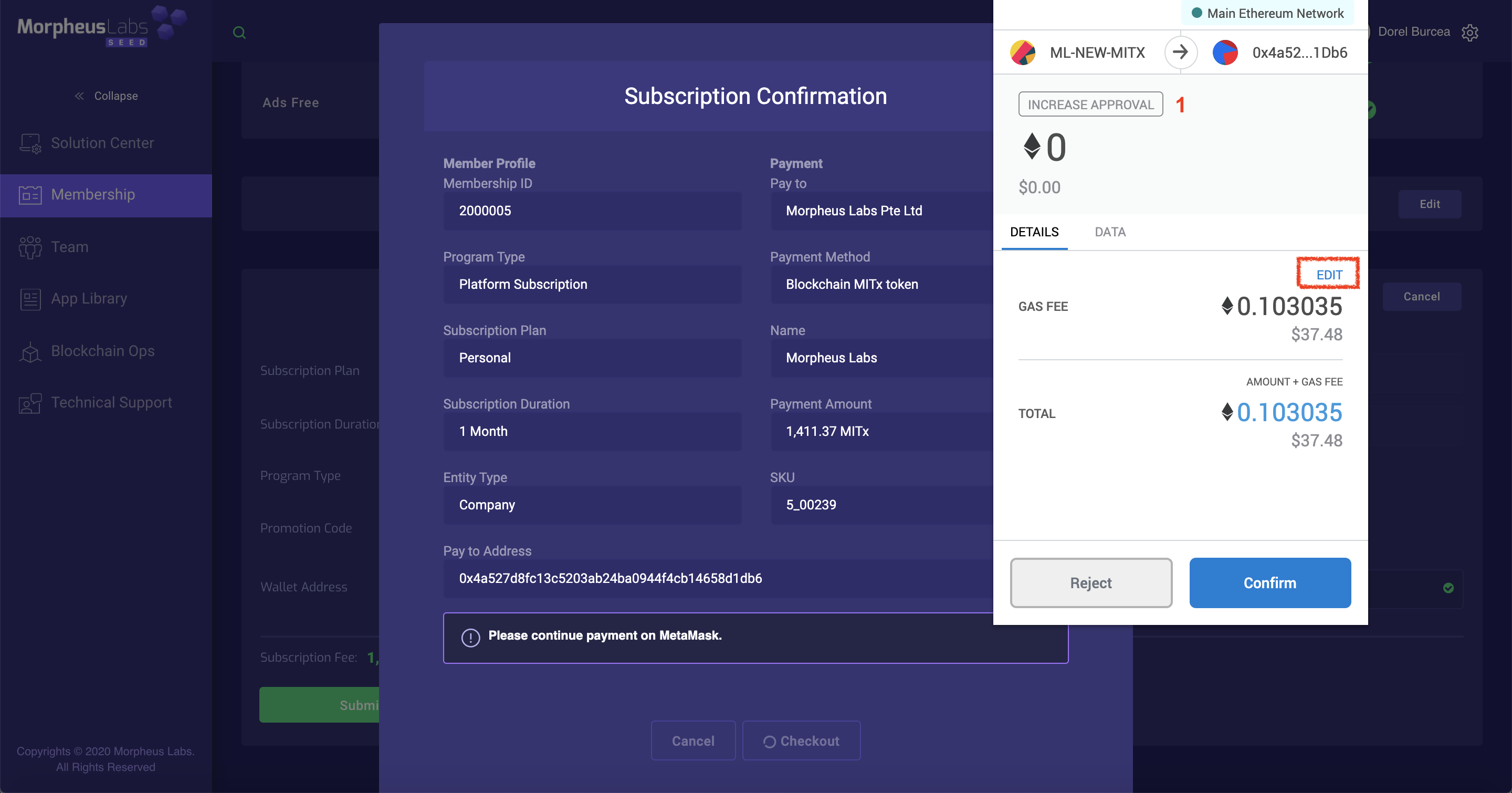This screenshot has height=793, width=1512.
Task: Switch to the DATA tab in MetaMask
Action: click(1110, 232)
